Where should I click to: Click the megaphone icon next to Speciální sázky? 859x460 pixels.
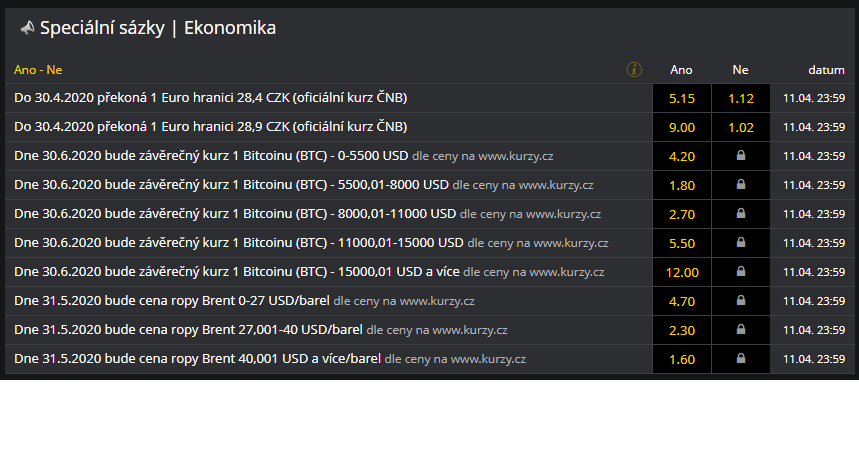point(27,27)
